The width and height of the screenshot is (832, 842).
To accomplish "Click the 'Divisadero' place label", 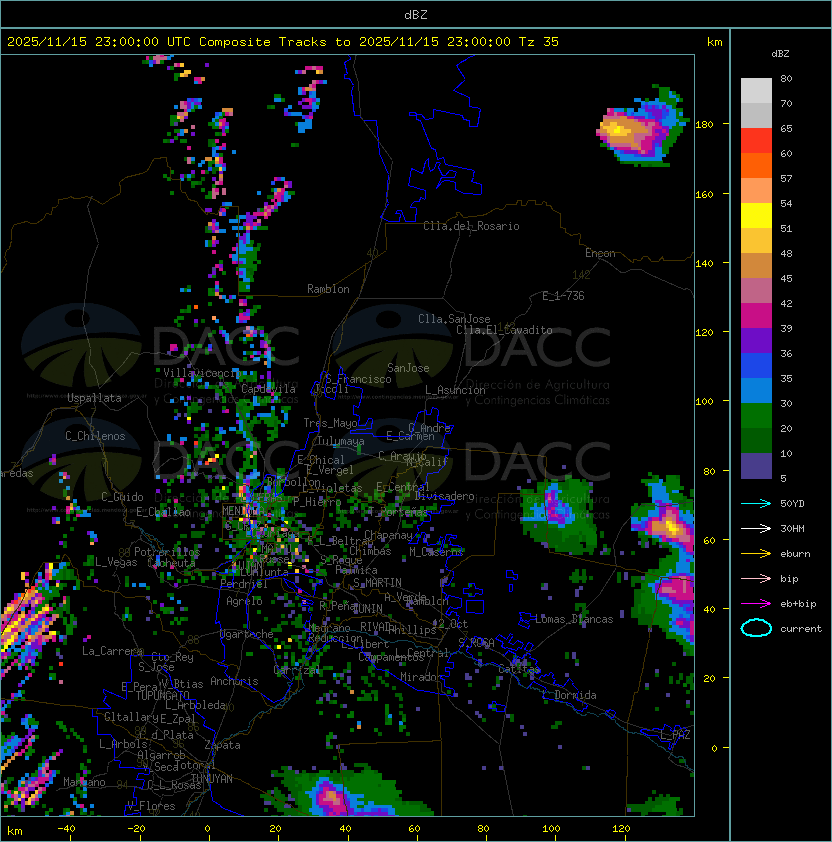I will pyautogui.click(x=444, y=496).
